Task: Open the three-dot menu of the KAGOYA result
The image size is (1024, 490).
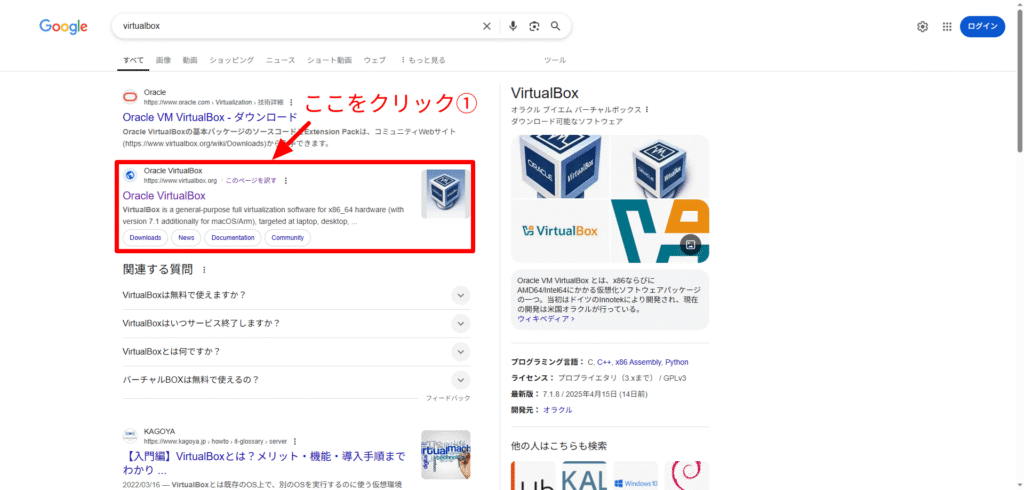Action: pyautogui.click(x=295, y=442)
